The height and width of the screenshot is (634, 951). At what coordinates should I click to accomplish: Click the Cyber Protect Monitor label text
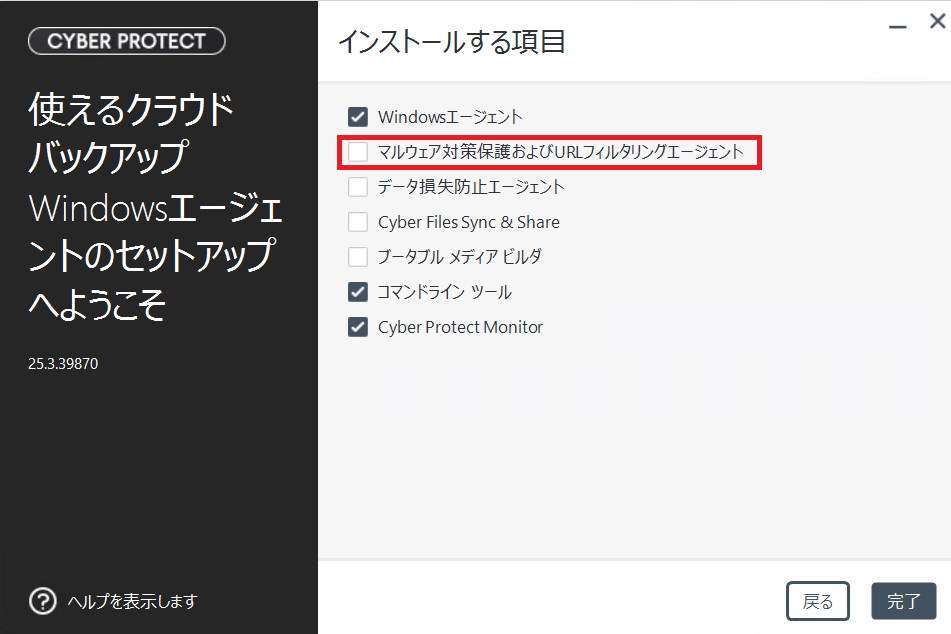coord(460,327)
